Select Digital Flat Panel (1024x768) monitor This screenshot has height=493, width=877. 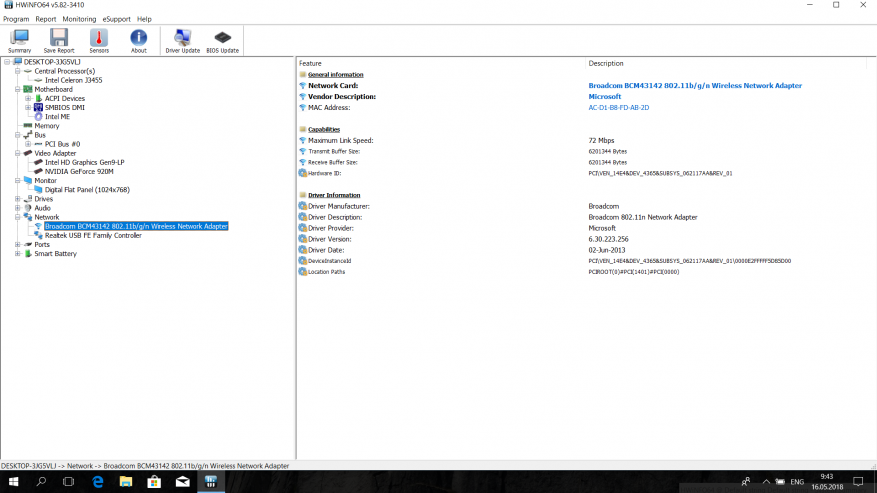point(87,190)
